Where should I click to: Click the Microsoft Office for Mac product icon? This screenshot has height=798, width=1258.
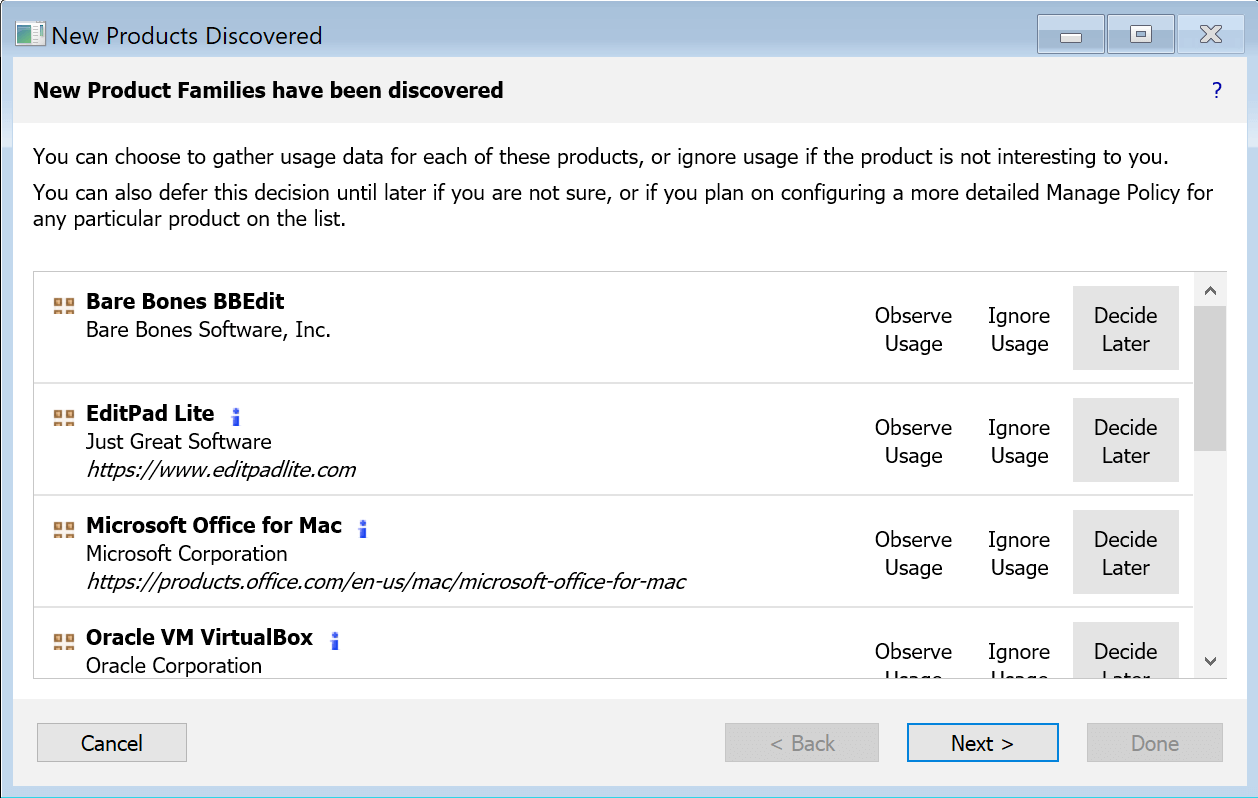pos(64,529)
